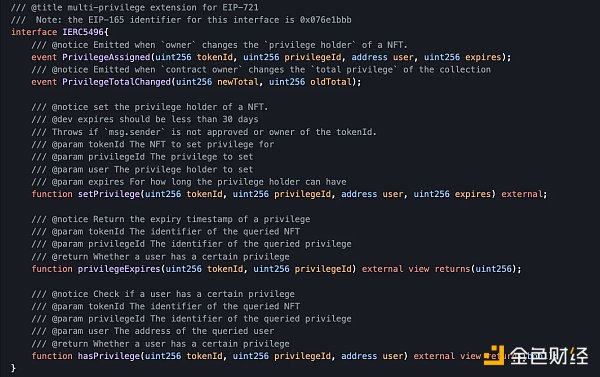Click the PrivilegeAssigned event name
Viewport: 600px width, 377px height.
click(106, 57)
